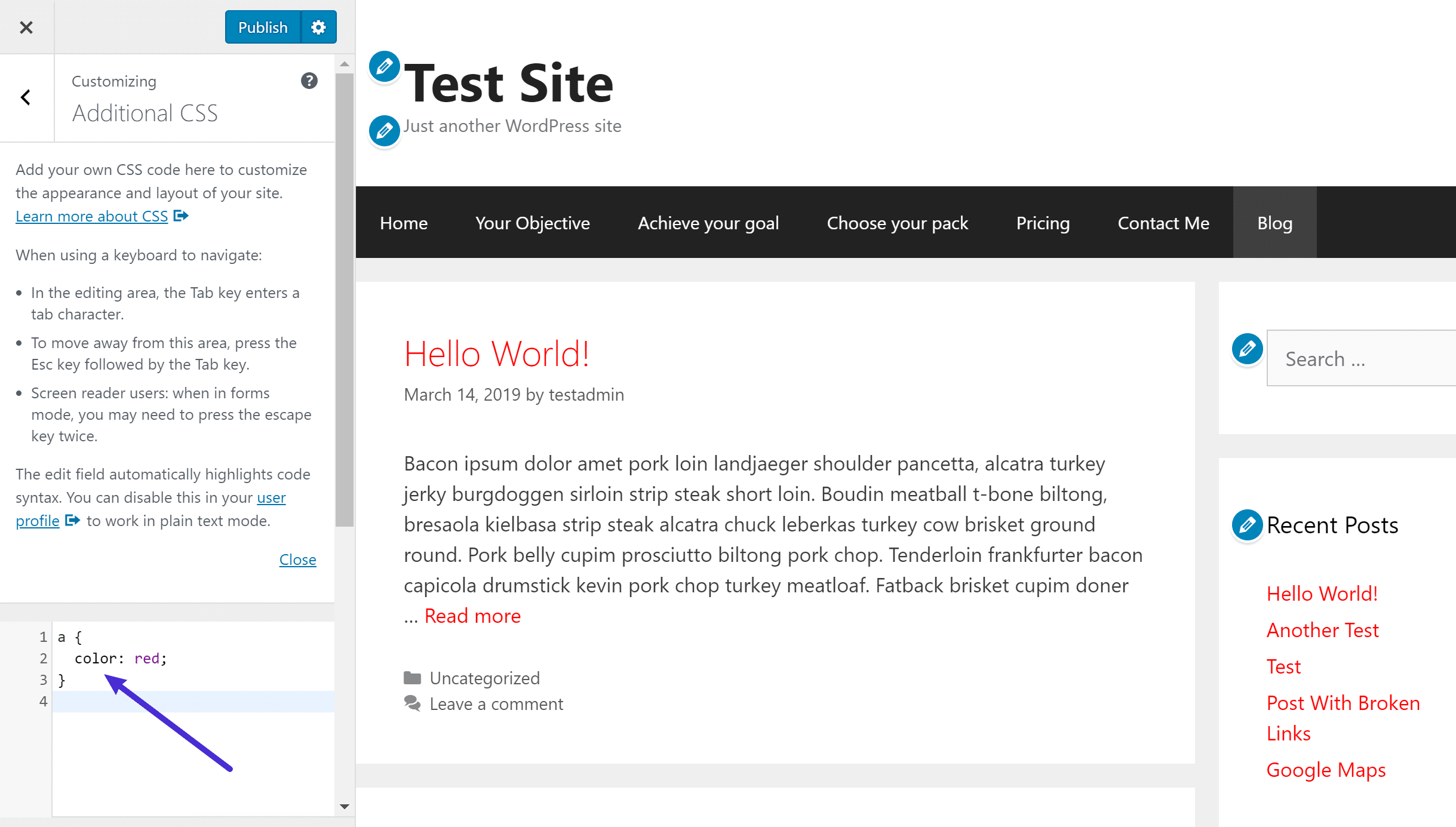Screen dimensions: 1456x827
Task: Click the blue Publish button
Action: tap(262, 27)
